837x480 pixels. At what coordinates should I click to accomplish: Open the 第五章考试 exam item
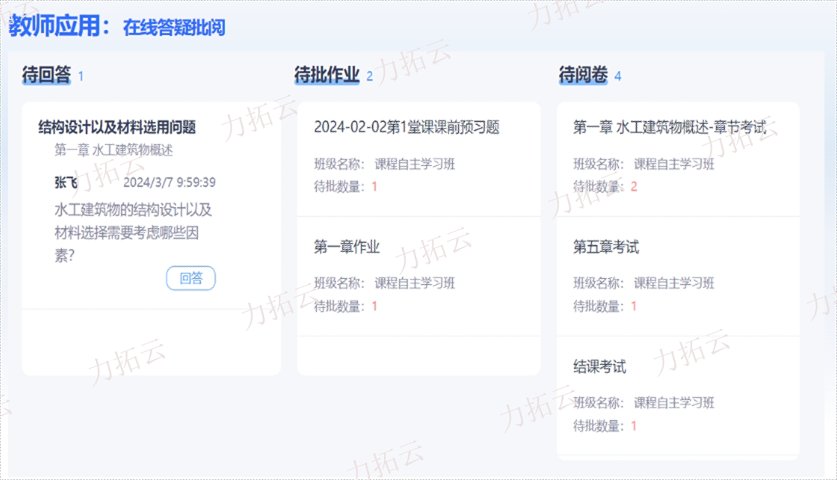point(606,247)
